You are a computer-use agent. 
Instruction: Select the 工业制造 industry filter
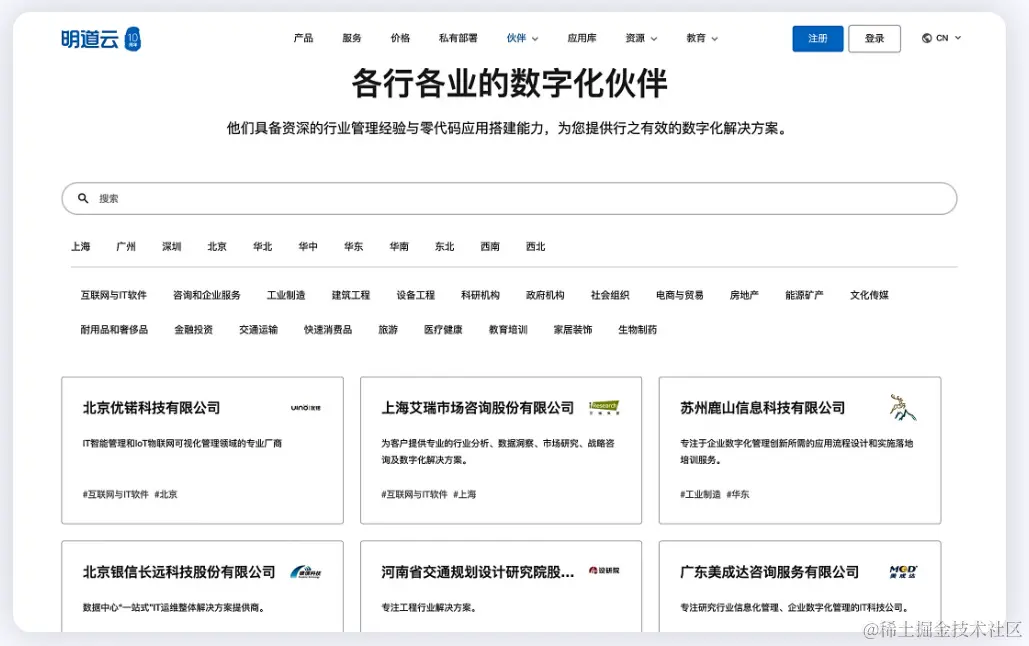[286, 295]
